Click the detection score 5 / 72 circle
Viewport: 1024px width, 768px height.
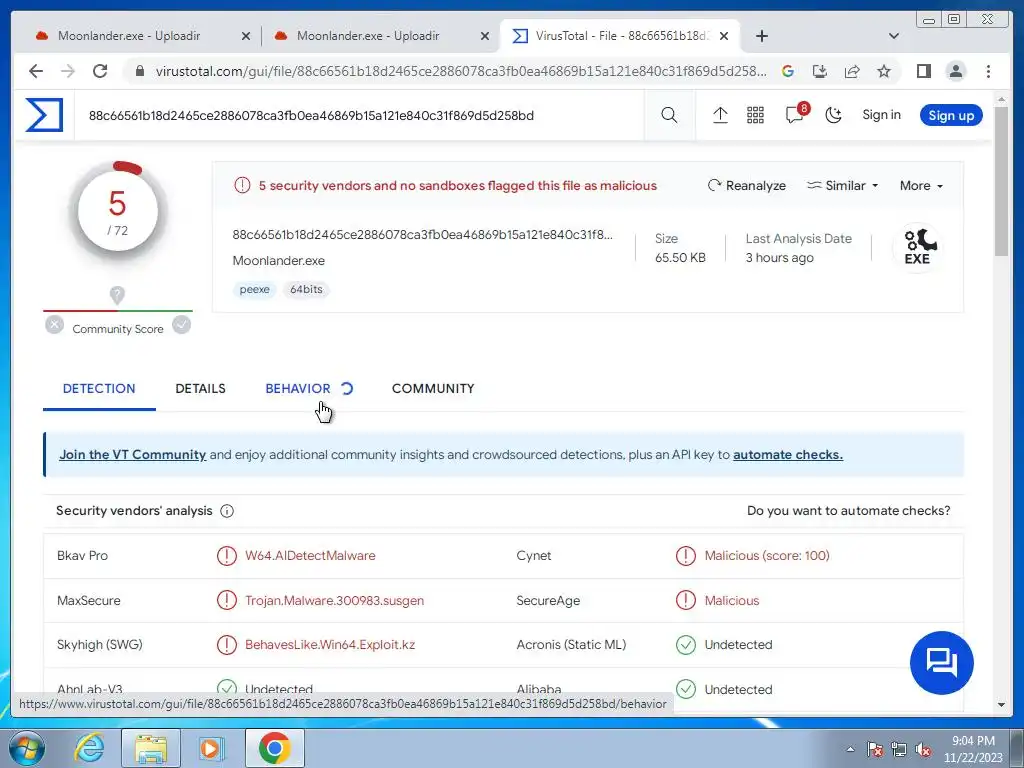pyautogui.click(x=118, y=212)
